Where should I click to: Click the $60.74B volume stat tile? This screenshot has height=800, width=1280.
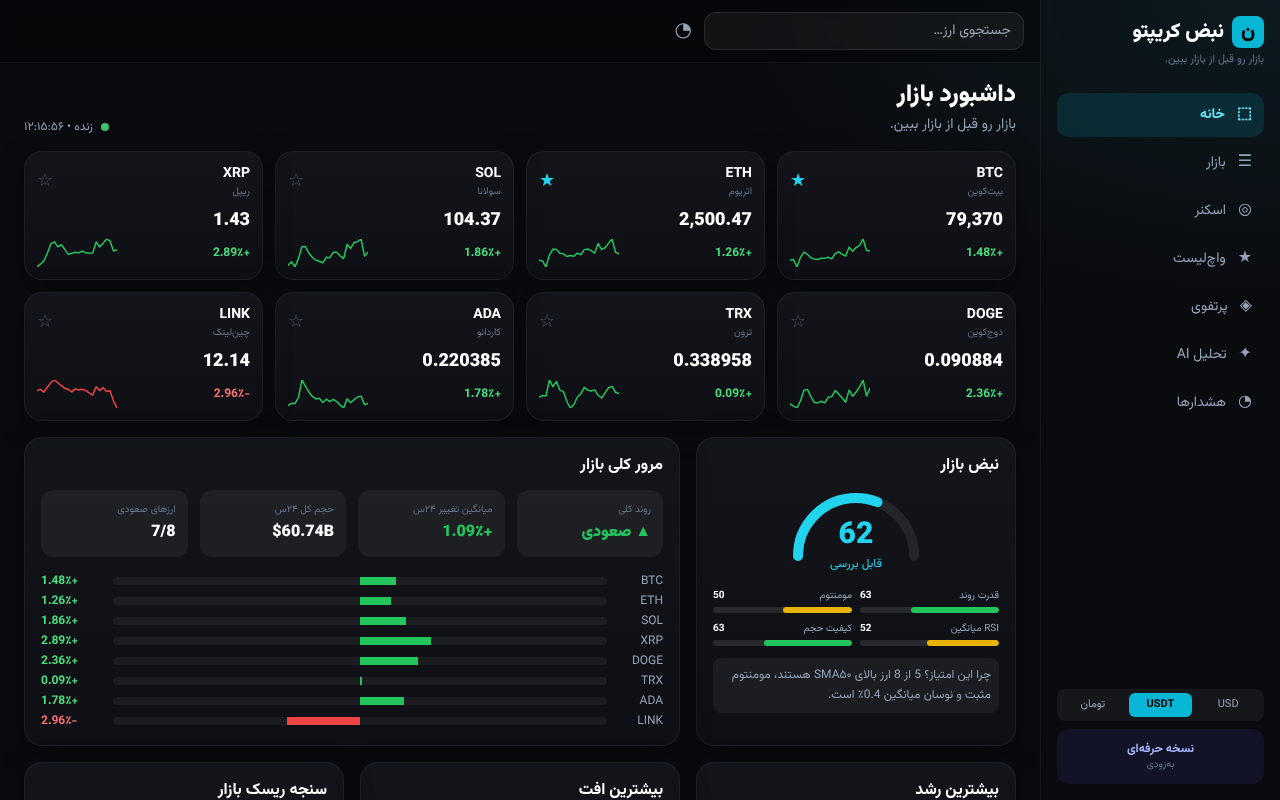(273, 523)
